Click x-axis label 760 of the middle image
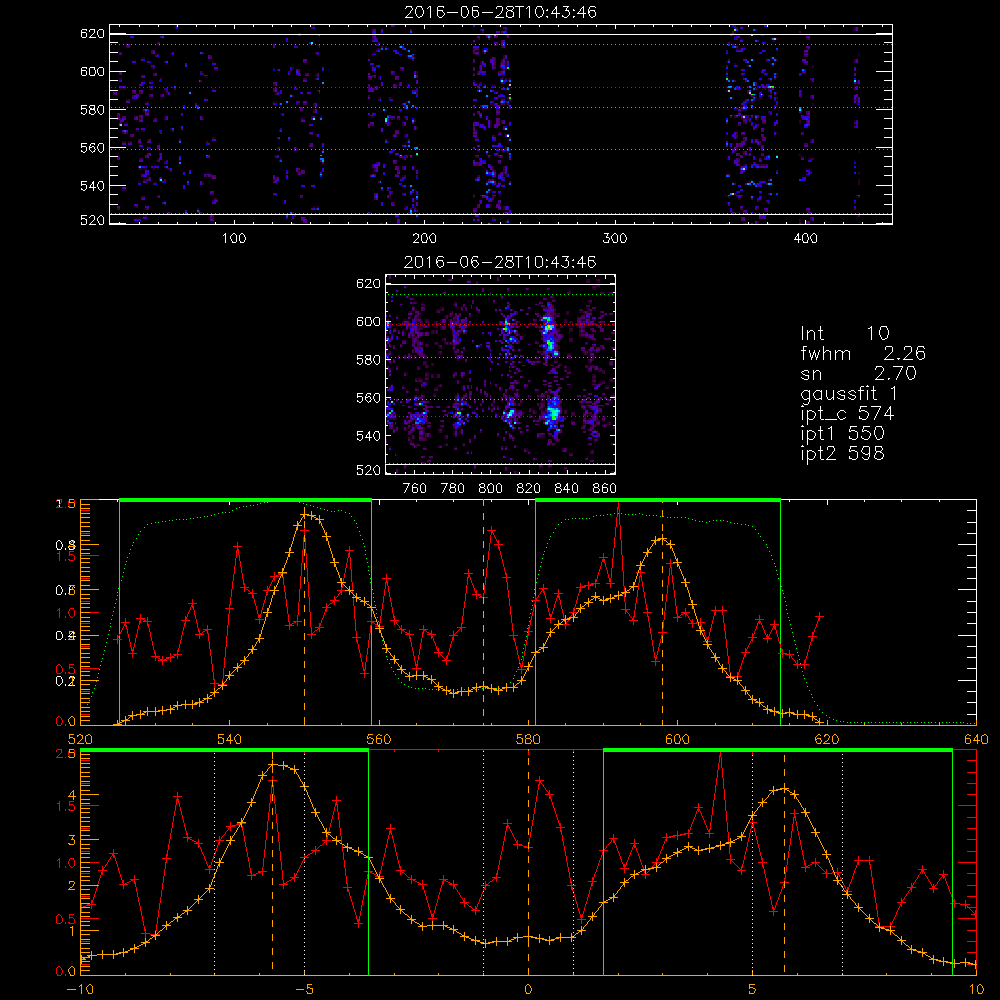The width and height of the screenshot is (1000, 1000). [x=415, y=489]
